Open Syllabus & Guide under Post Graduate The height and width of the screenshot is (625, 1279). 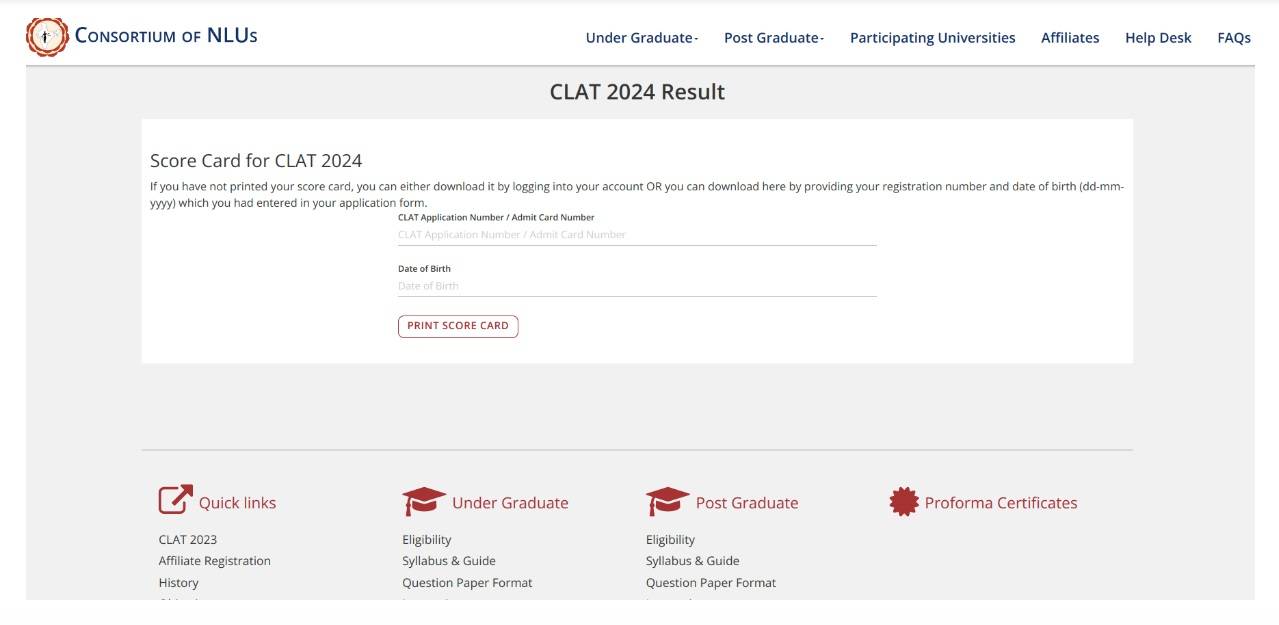click(692, 560)
